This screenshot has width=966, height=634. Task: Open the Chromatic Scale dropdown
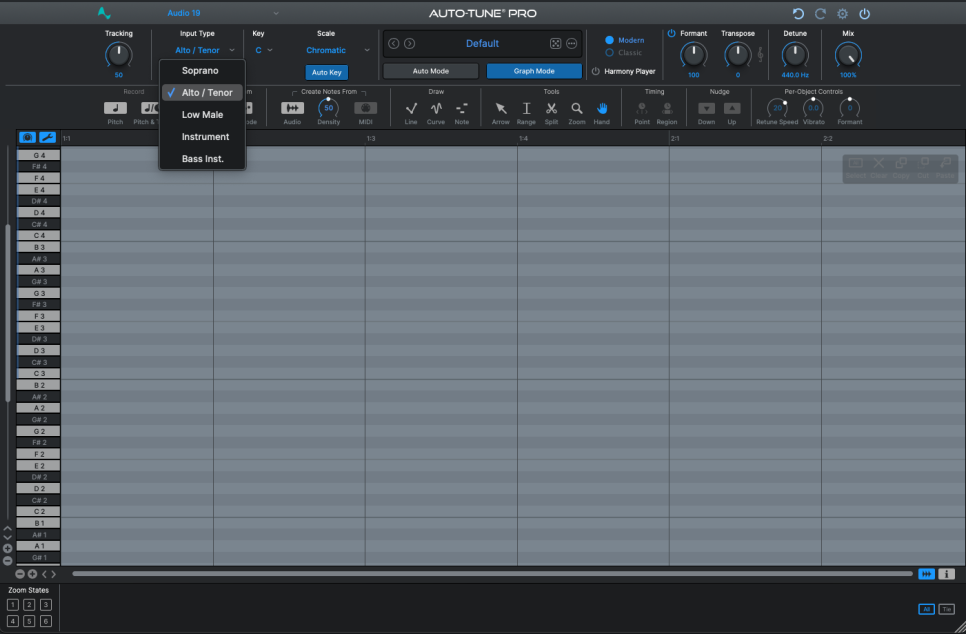coord(338,51)
